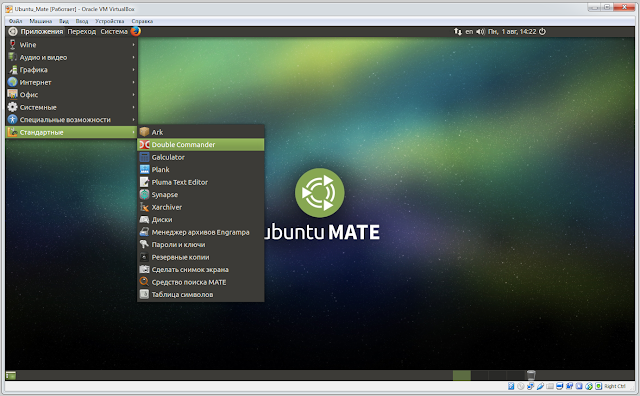Open Xarchiver
This screenshot has width=640, height=396.
(x=201, y=207)
